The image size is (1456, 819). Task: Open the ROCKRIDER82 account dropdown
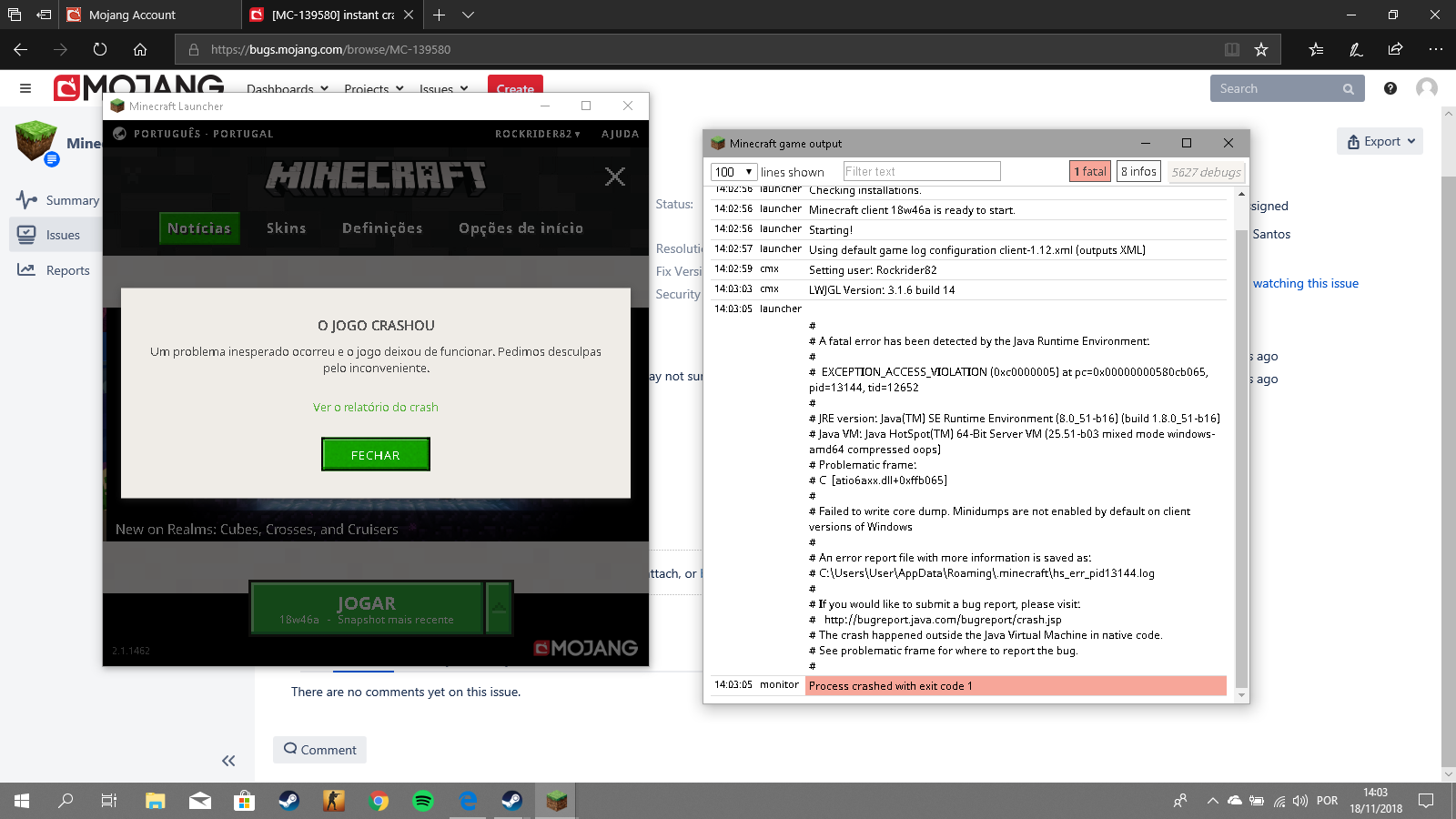click(538, 134)
